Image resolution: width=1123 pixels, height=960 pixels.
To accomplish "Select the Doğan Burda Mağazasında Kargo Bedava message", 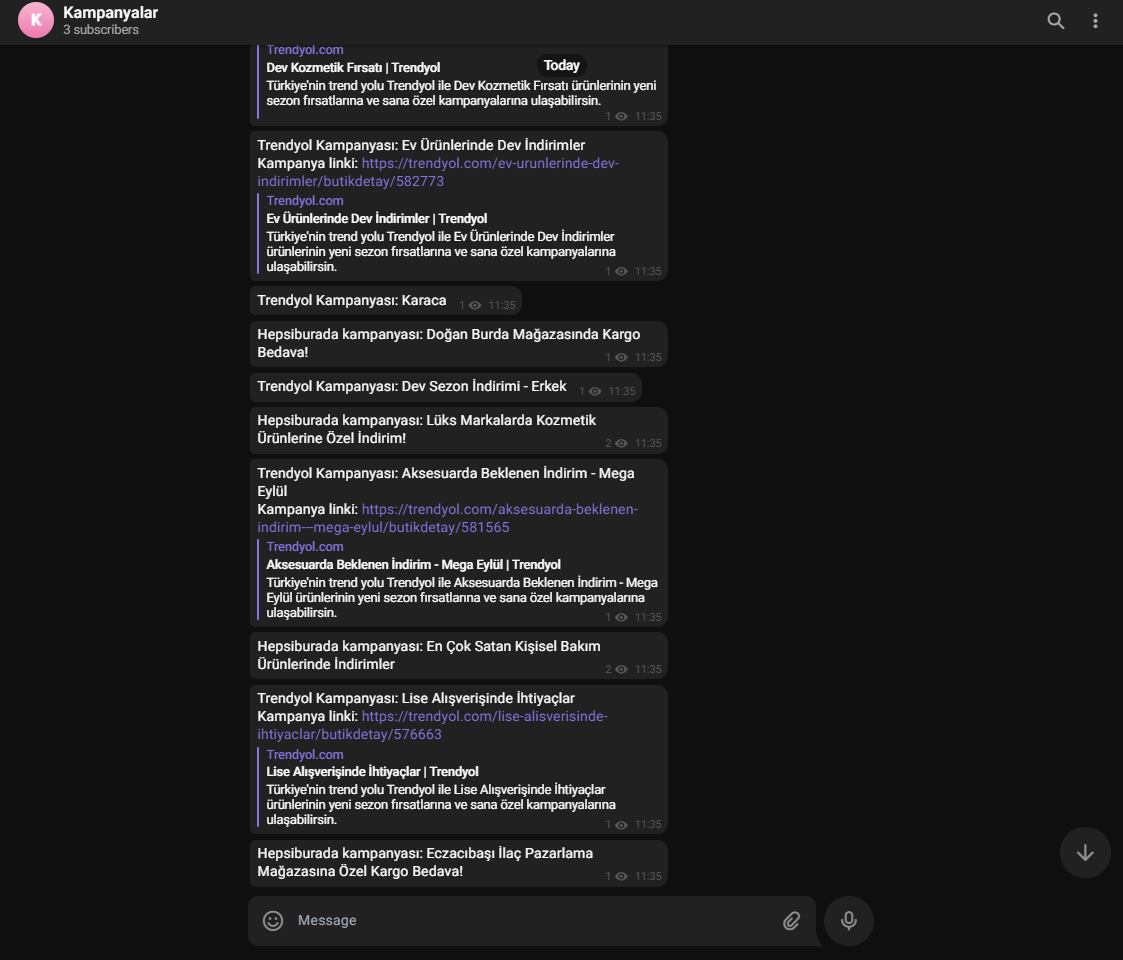I will [458, 344].
